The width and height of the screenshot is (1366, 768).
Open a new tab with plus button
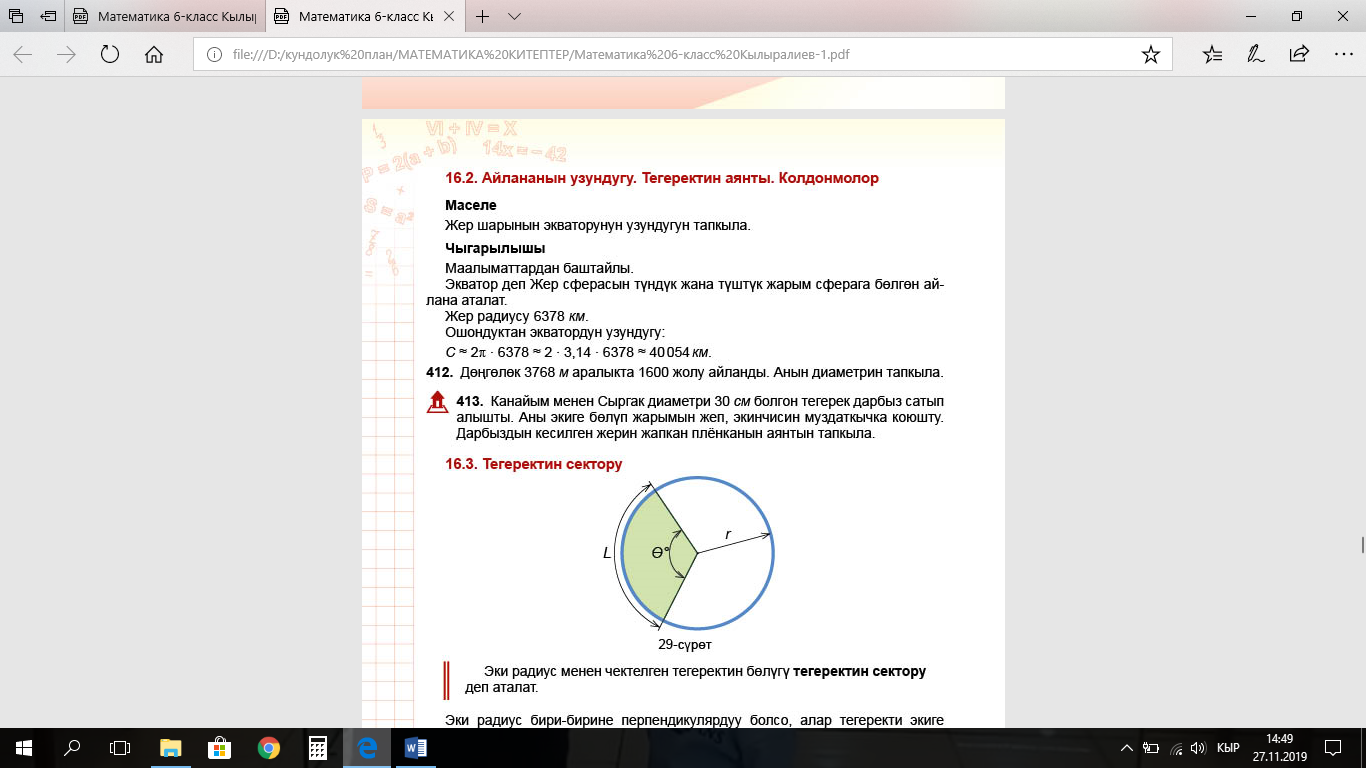(483, 16)
